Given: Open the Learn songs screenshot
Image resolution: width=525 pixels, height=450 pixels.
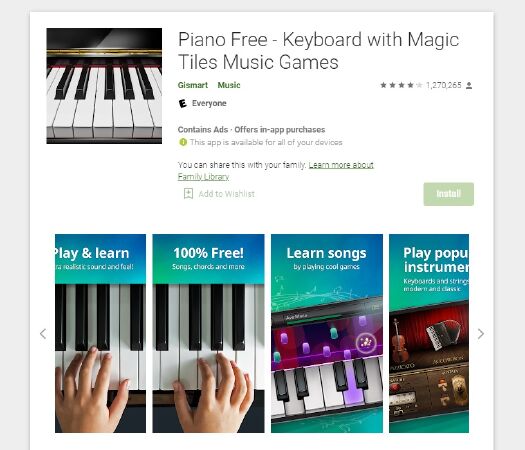Looking at the screenshot, I should point(327,333).
